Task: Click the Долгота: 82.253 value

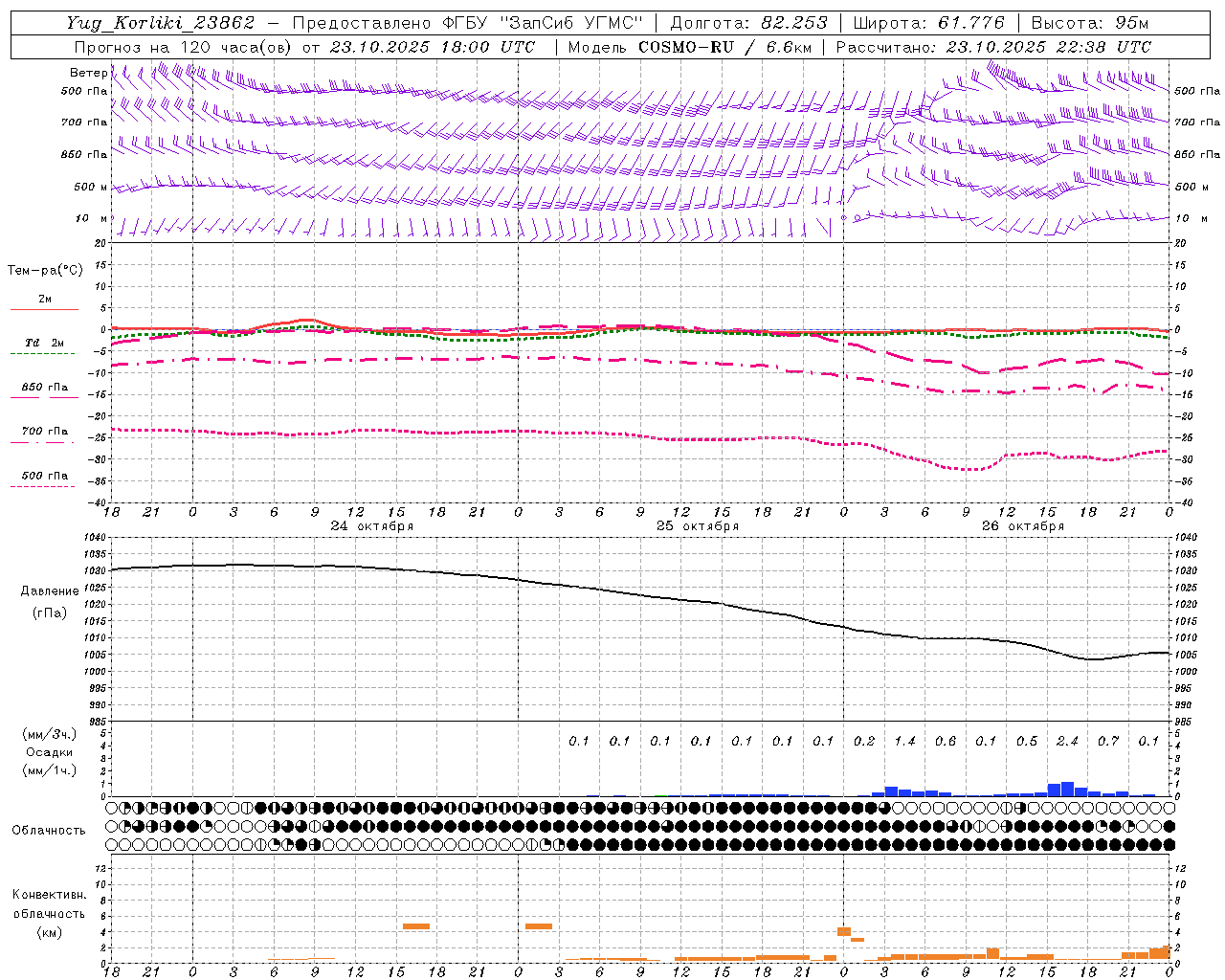Action: click(748, 23)
